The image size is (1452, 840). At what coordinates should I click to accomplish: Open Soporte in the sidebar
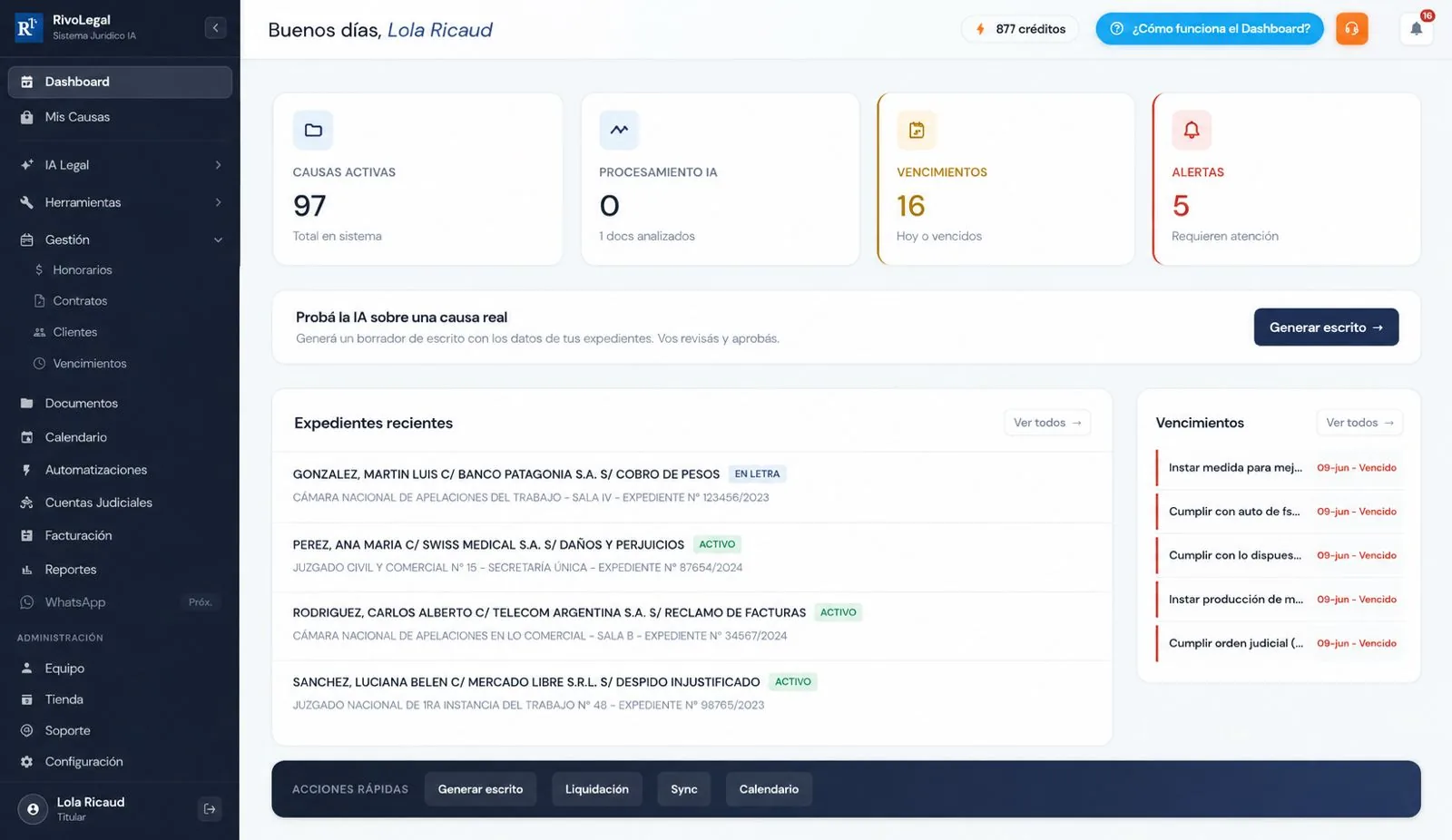click(x=120, y=731)
